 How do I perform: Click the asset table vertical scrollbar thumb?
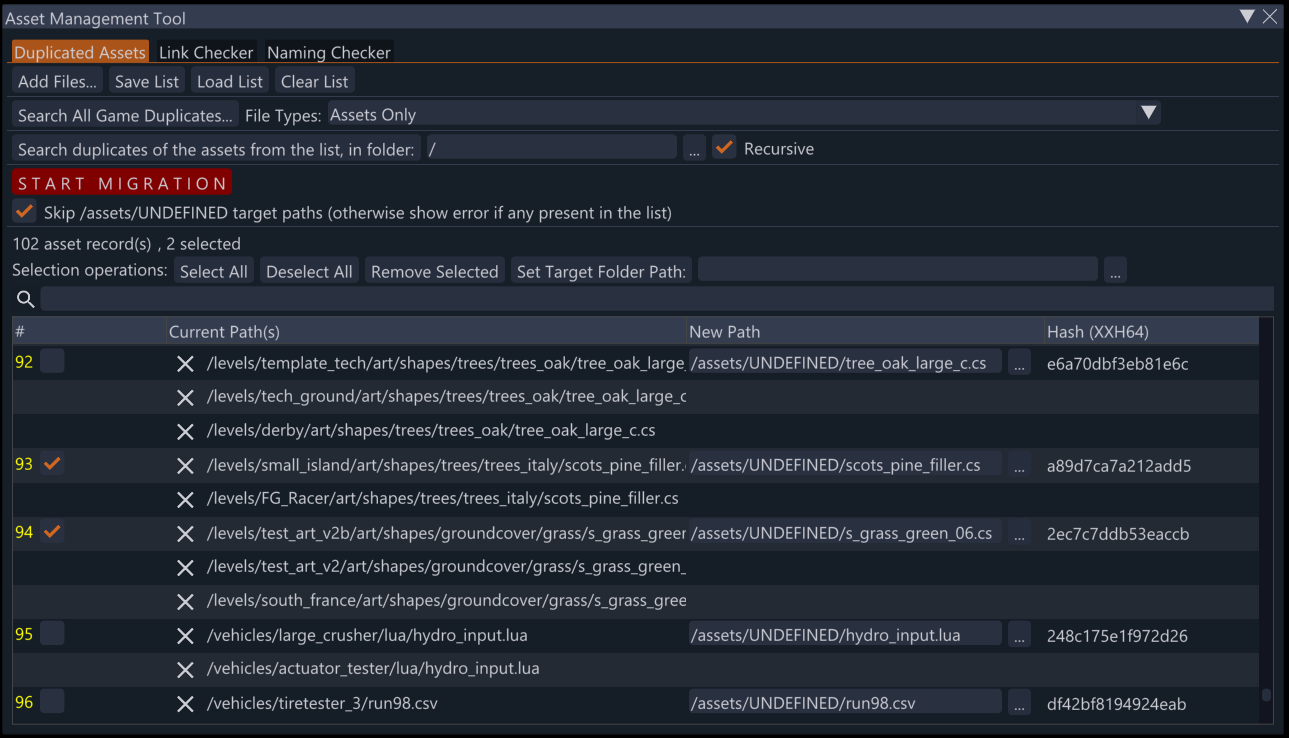(1266, 695)
